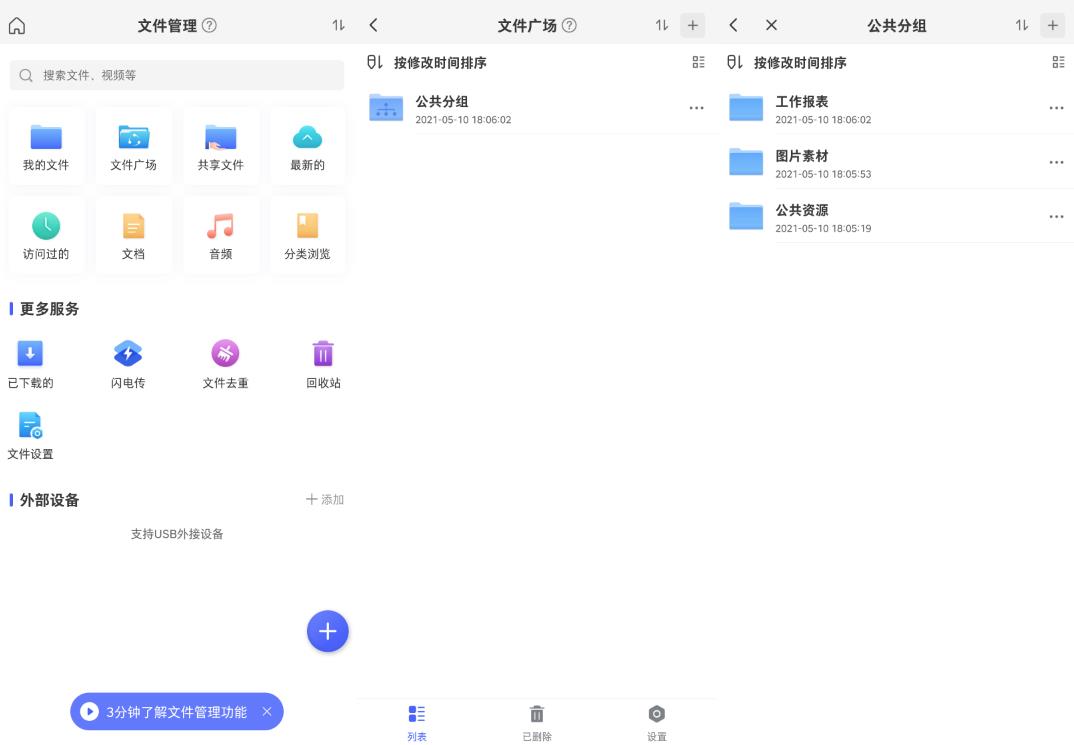
Task: Open the 闪电传 (lightning transfer) feature
Action: tap(128, 362)
